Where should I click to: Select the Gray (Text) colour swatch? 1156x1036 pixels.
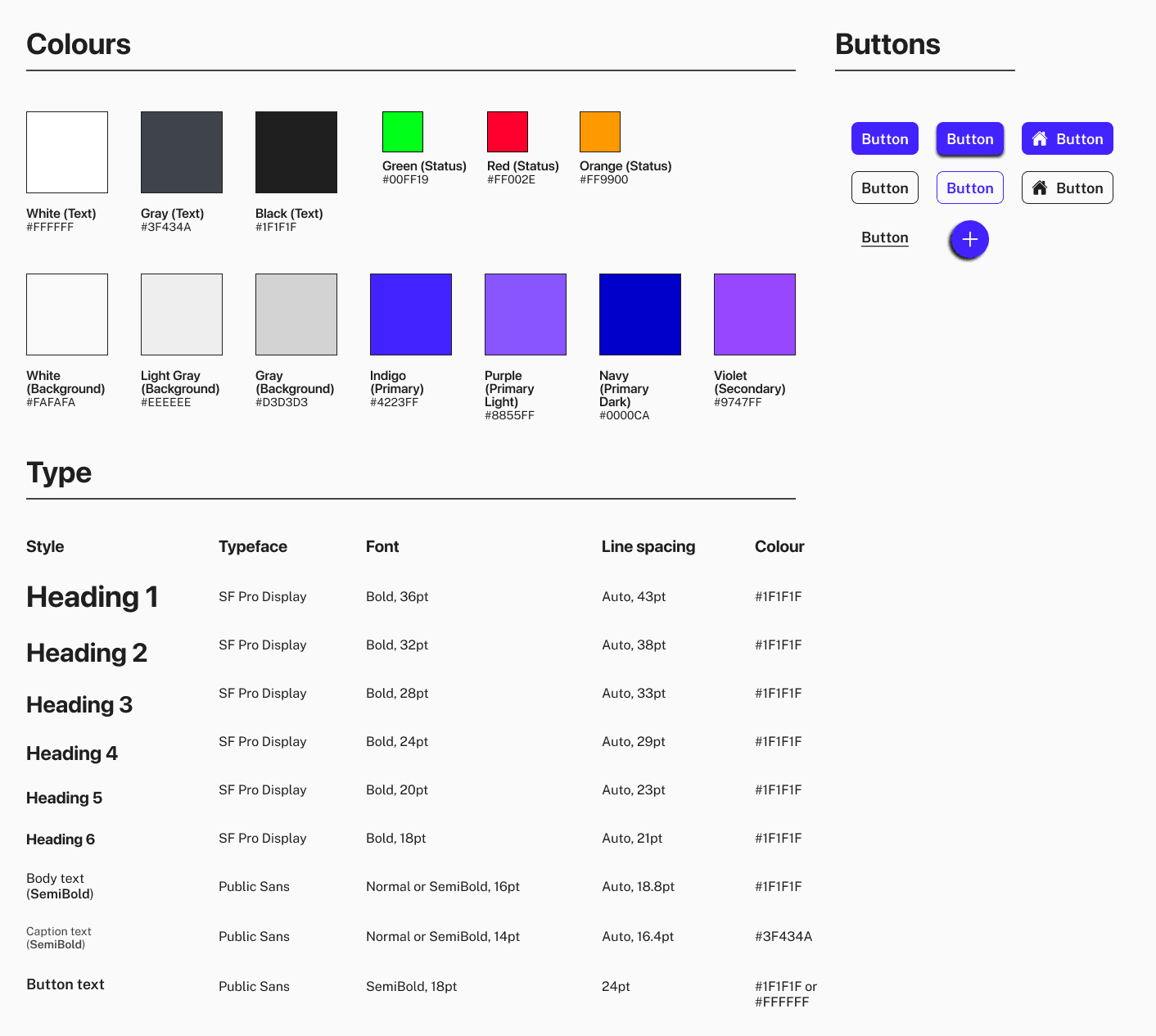(x=182, y=152)
